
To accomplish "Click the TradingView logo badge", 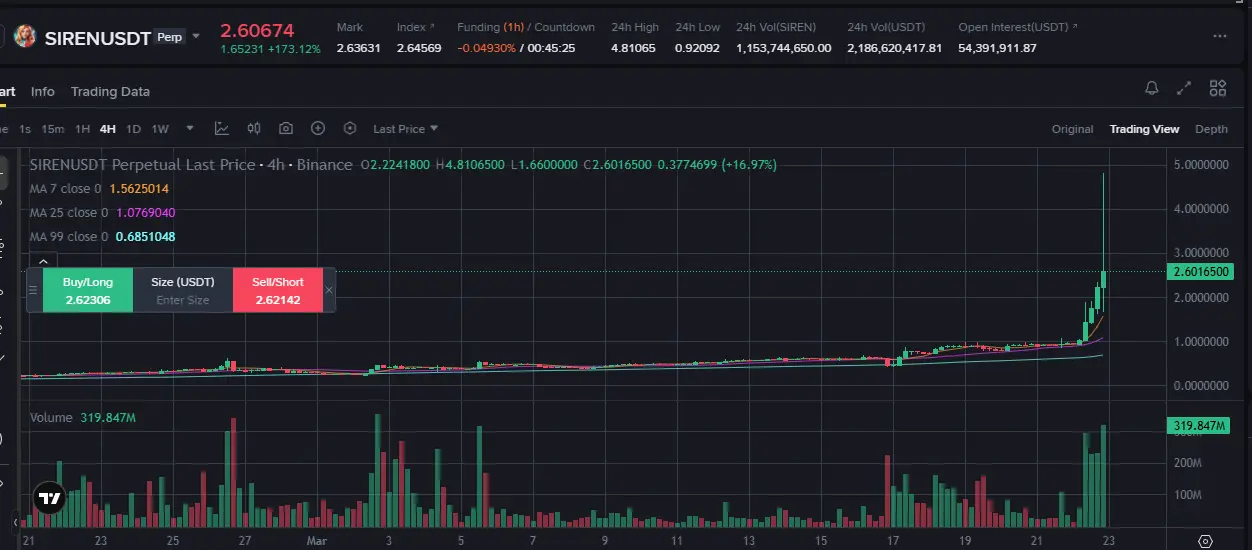I will click(x=49, y=498).
